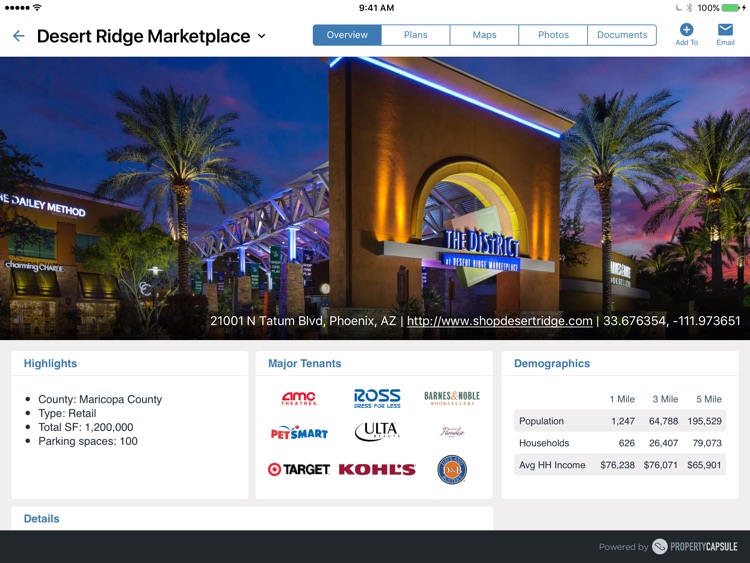750x563 pixels.
Task: Tap the '5 Mile' column header
Action: [709, 399]
